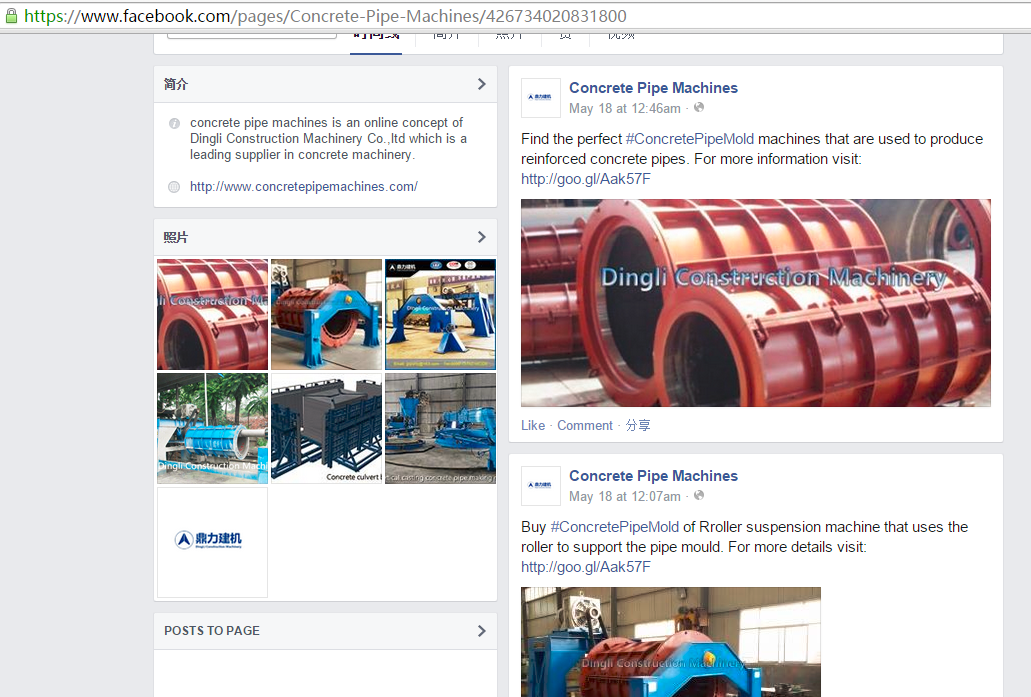Open outdoor blue pipe machine thumbnail
Viewport: 1031px width, 697px height.
pos(212,428)
